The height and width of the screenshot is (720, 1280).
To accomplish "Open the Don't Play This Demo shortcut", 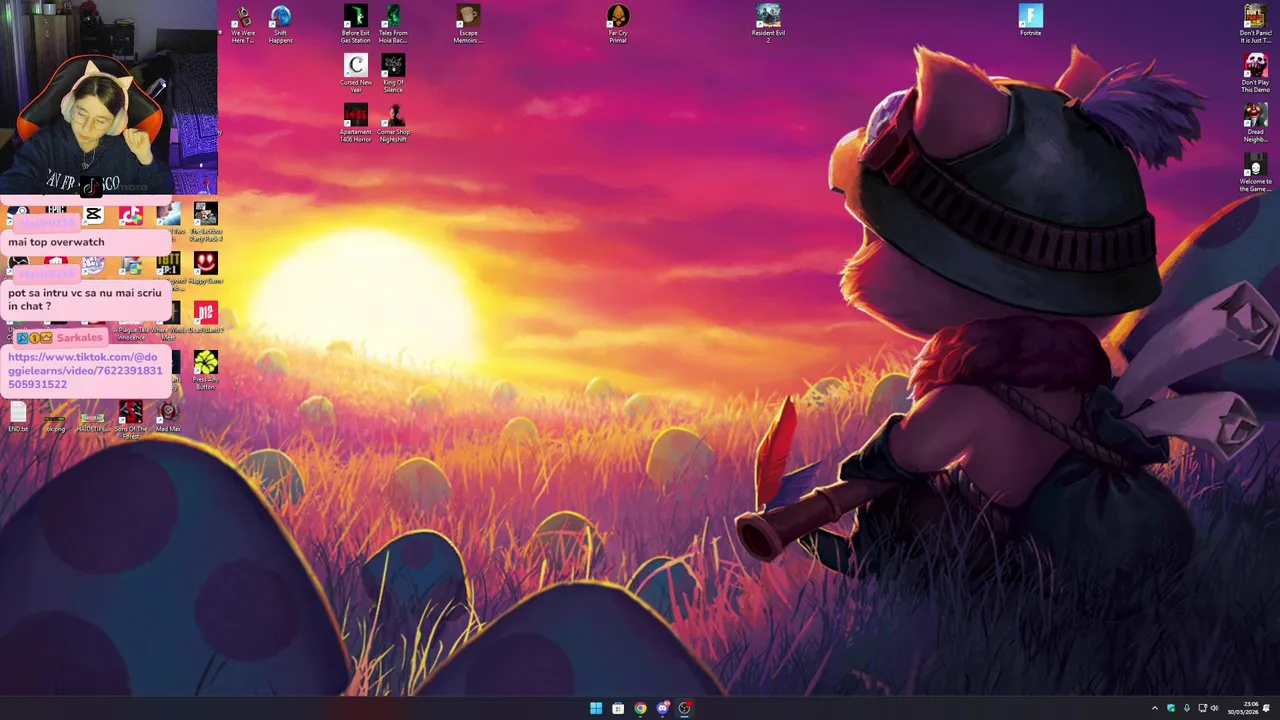I will (x=1255, y=73).
